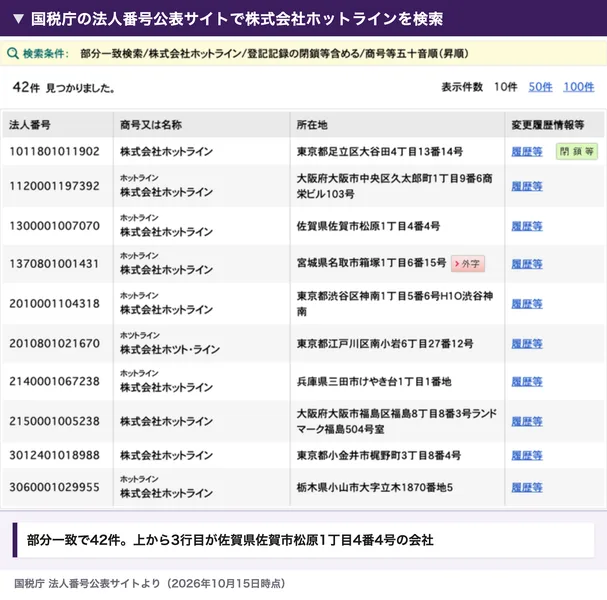Show 50件 results per page

click(x=540, y=87)
